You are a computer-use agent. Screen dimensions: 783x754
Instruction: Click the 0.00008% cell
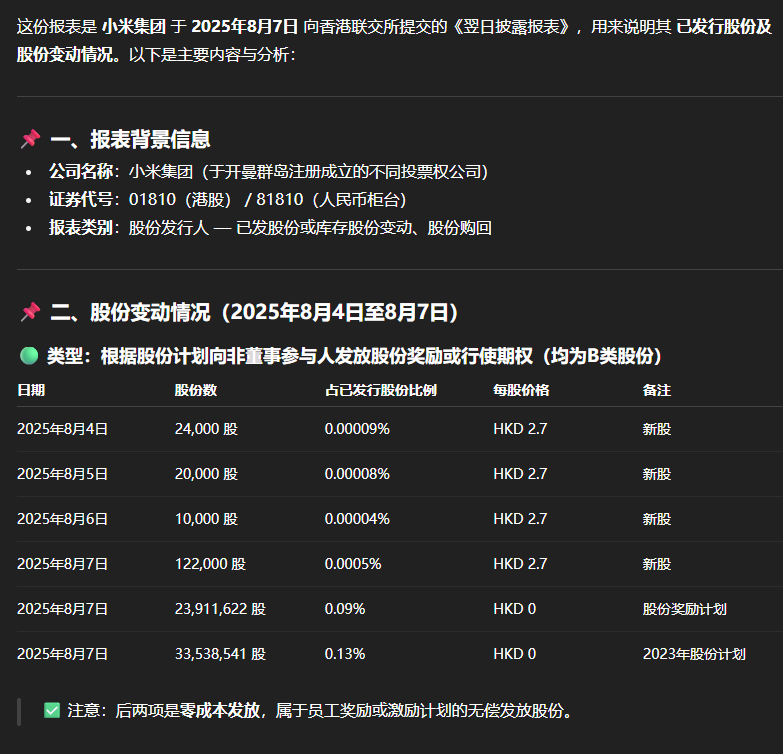tap(357, 474)
